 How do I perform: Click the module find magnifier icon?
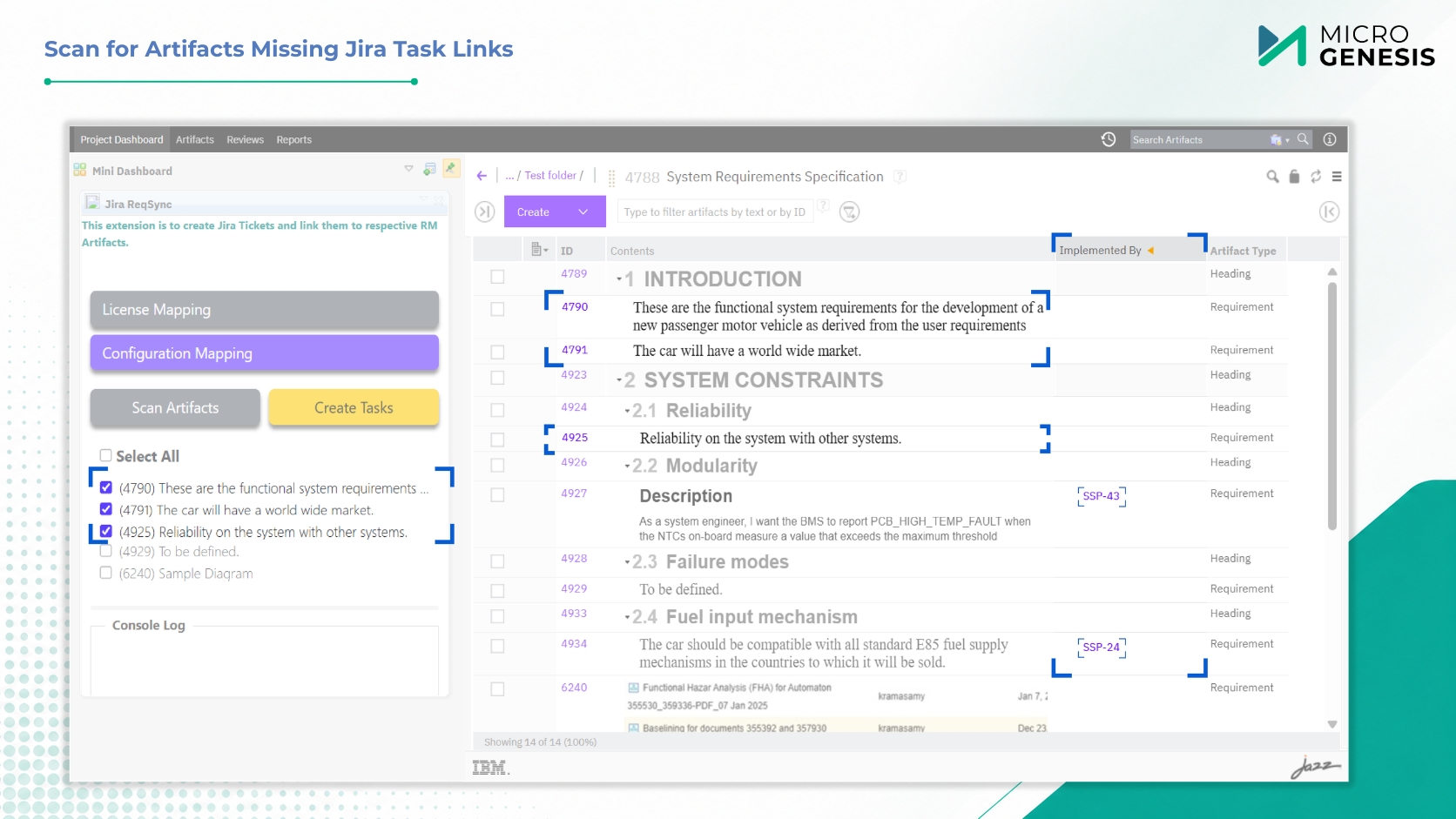(1272, 177)
